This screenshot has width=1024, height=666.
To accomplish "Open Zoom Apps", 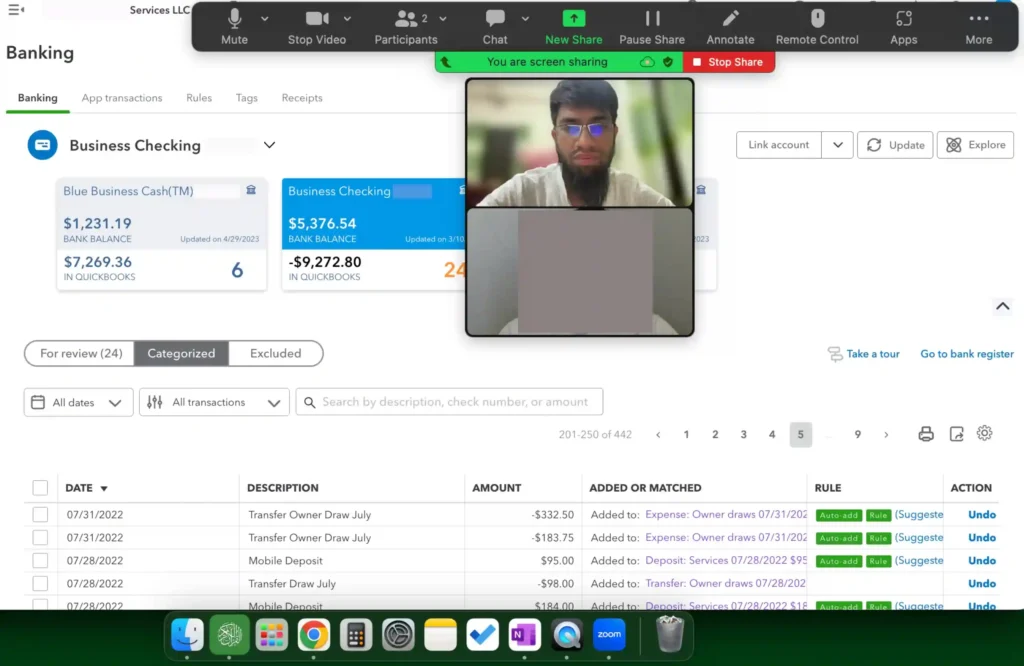I will pos(903,27).
